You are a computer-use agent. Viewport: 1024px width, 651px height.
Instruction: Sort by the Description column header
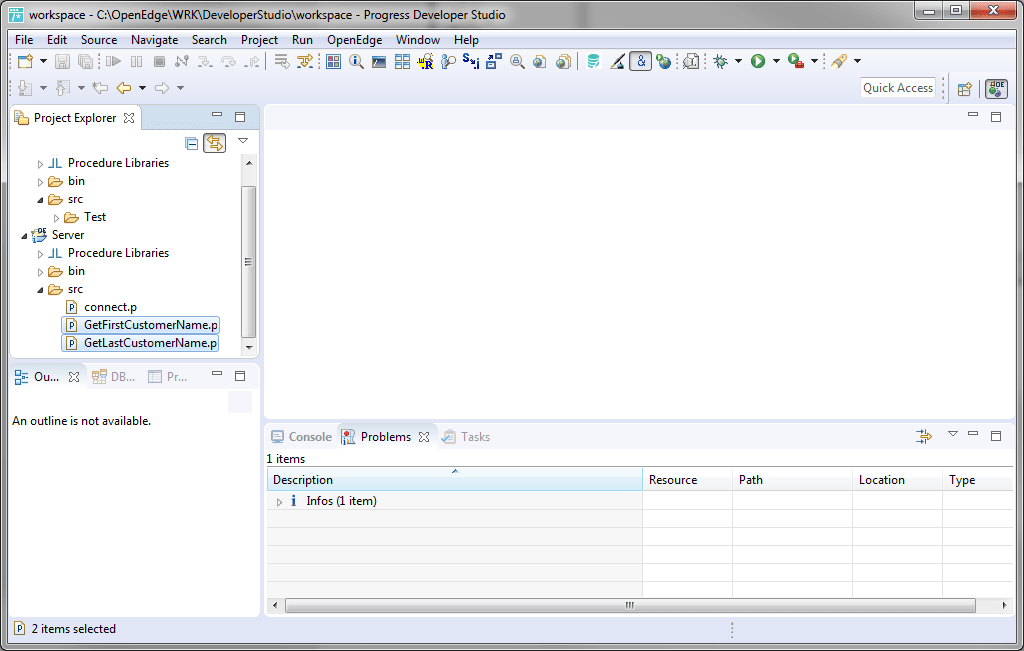[x=455, y=480]
